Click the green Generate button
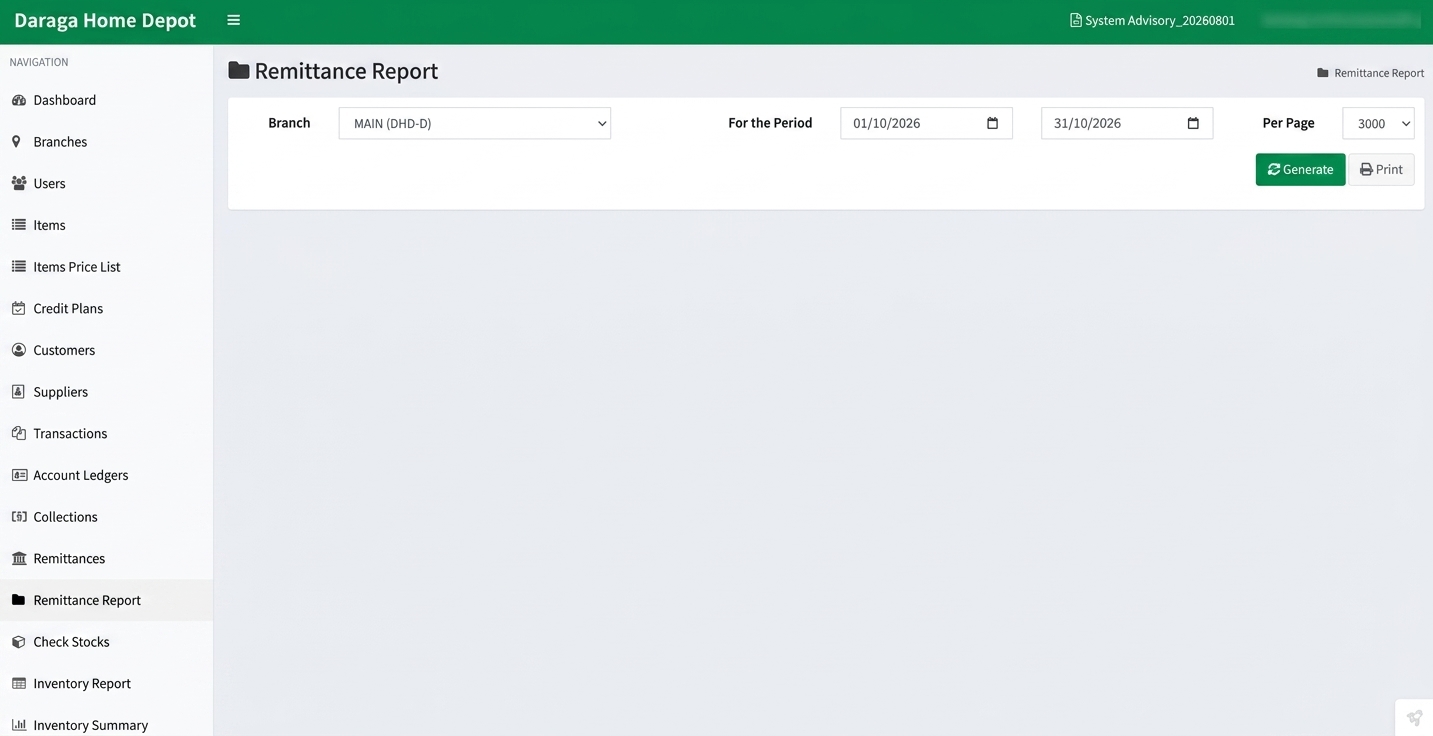The image size is (1433, 736). point(1300,169)
